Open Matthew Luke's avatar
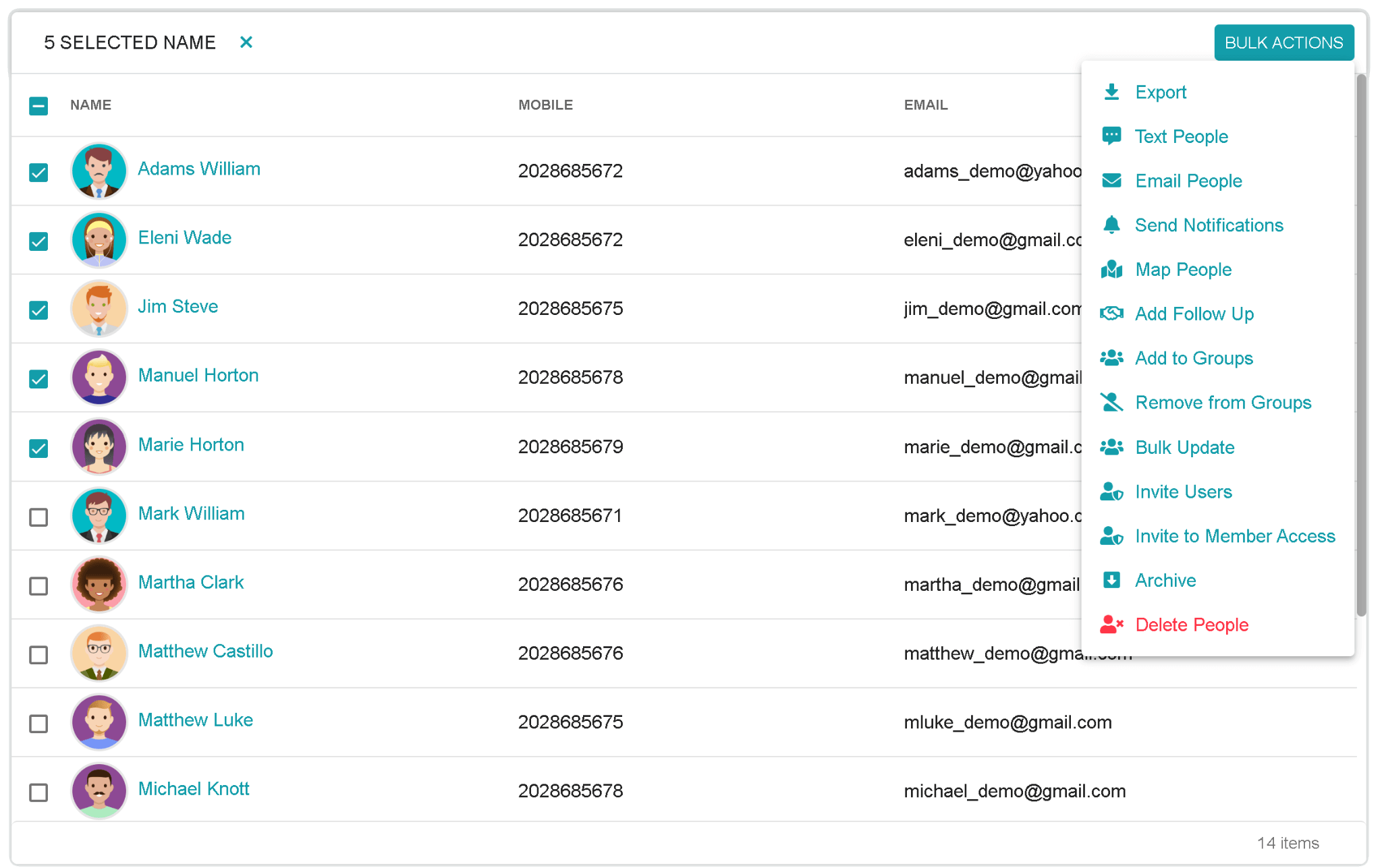 [x=99, y=722]
